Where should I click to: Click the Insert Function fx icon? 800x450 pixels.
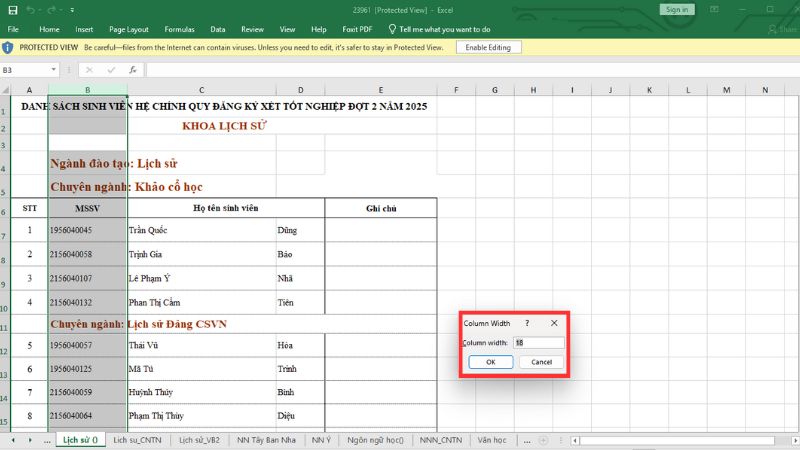[x=132, y=70]
